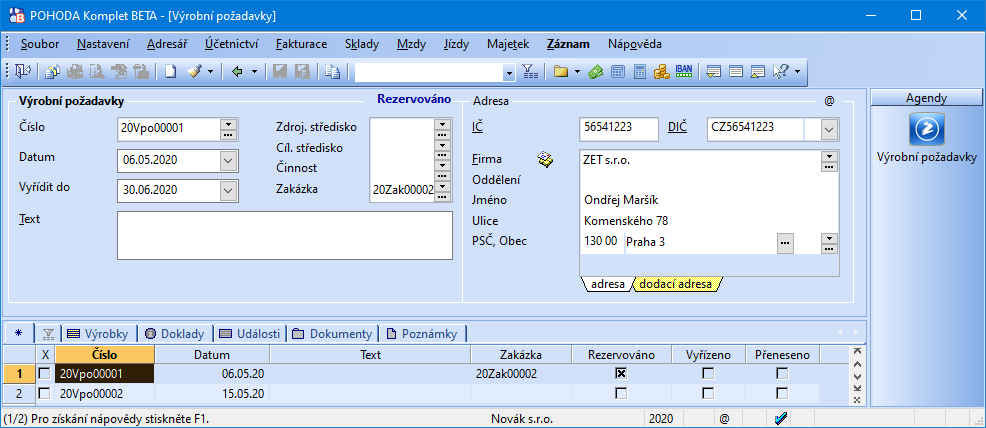Screen dimensions: 986x428
Task: Click the yellow folder toolbar icon
Action: tap(561, 72)
